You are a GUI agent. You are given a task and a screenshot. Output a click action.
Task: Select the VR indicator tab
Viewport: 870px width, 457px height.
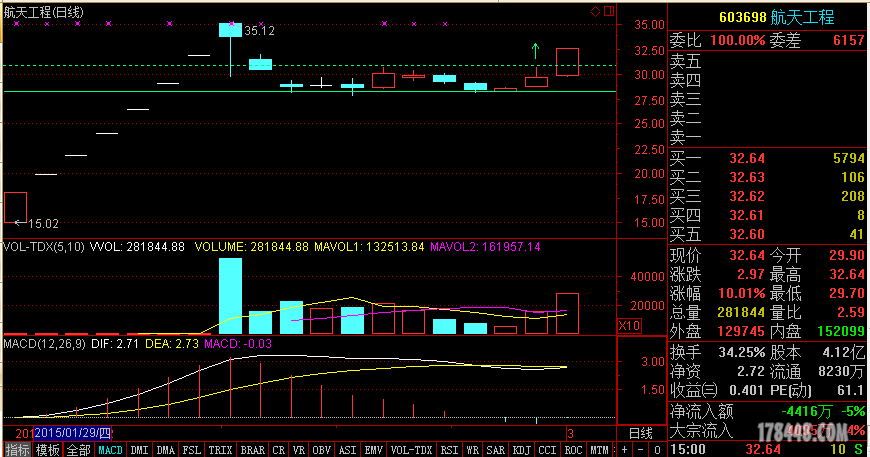click(299, 450)
